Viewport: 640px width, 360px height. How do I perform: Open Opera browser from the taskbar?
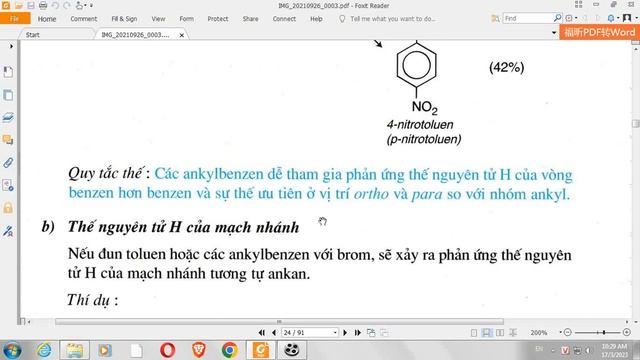click(x=168, y=350)
